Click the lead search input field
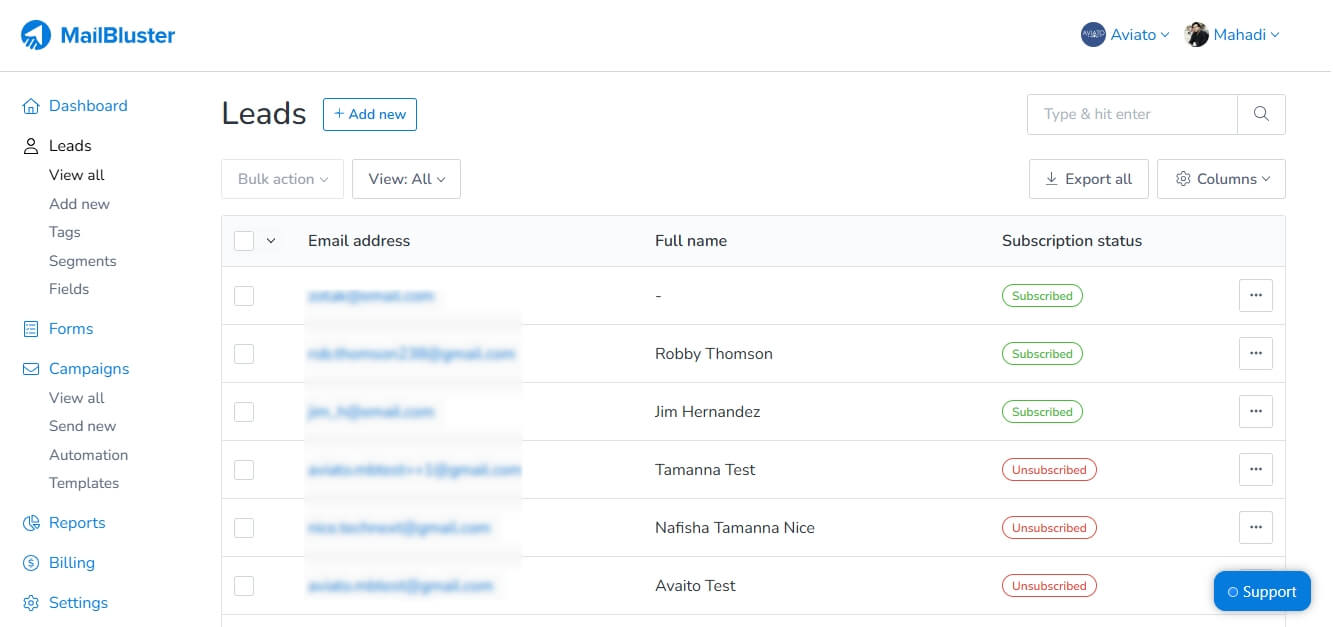The height and width of the screenshot is (627, 1333). coord(1130,114)
